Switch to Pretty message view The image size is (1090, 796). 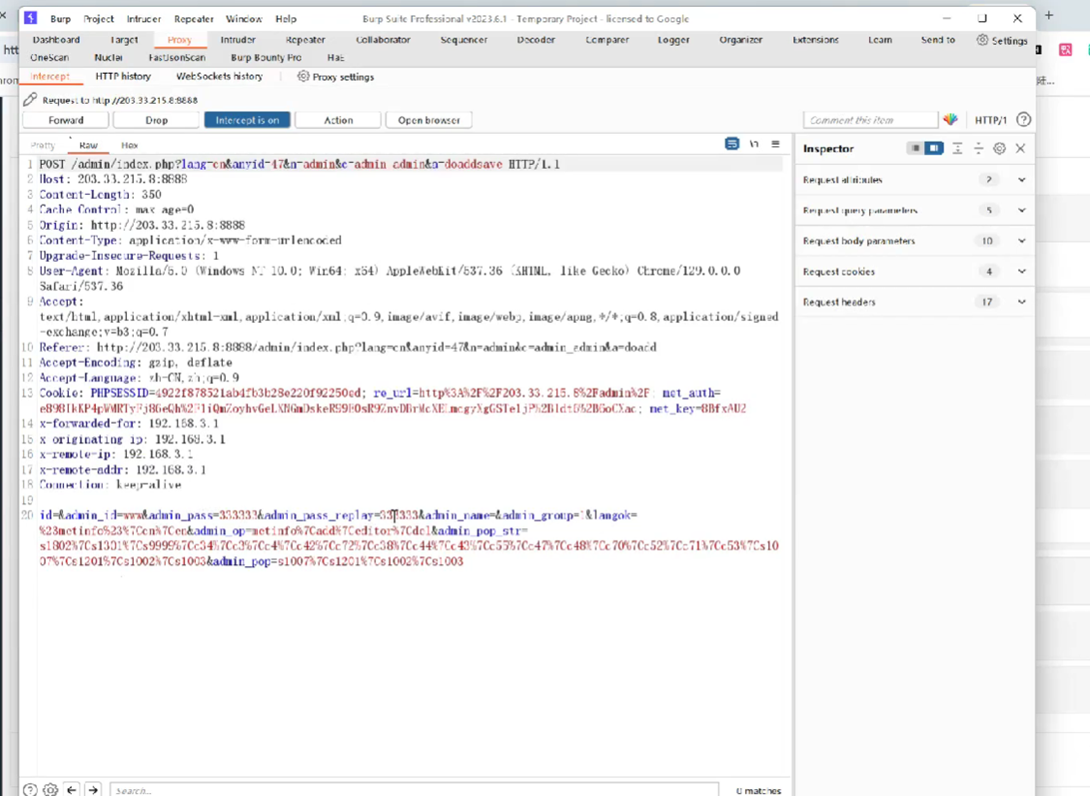42,145
